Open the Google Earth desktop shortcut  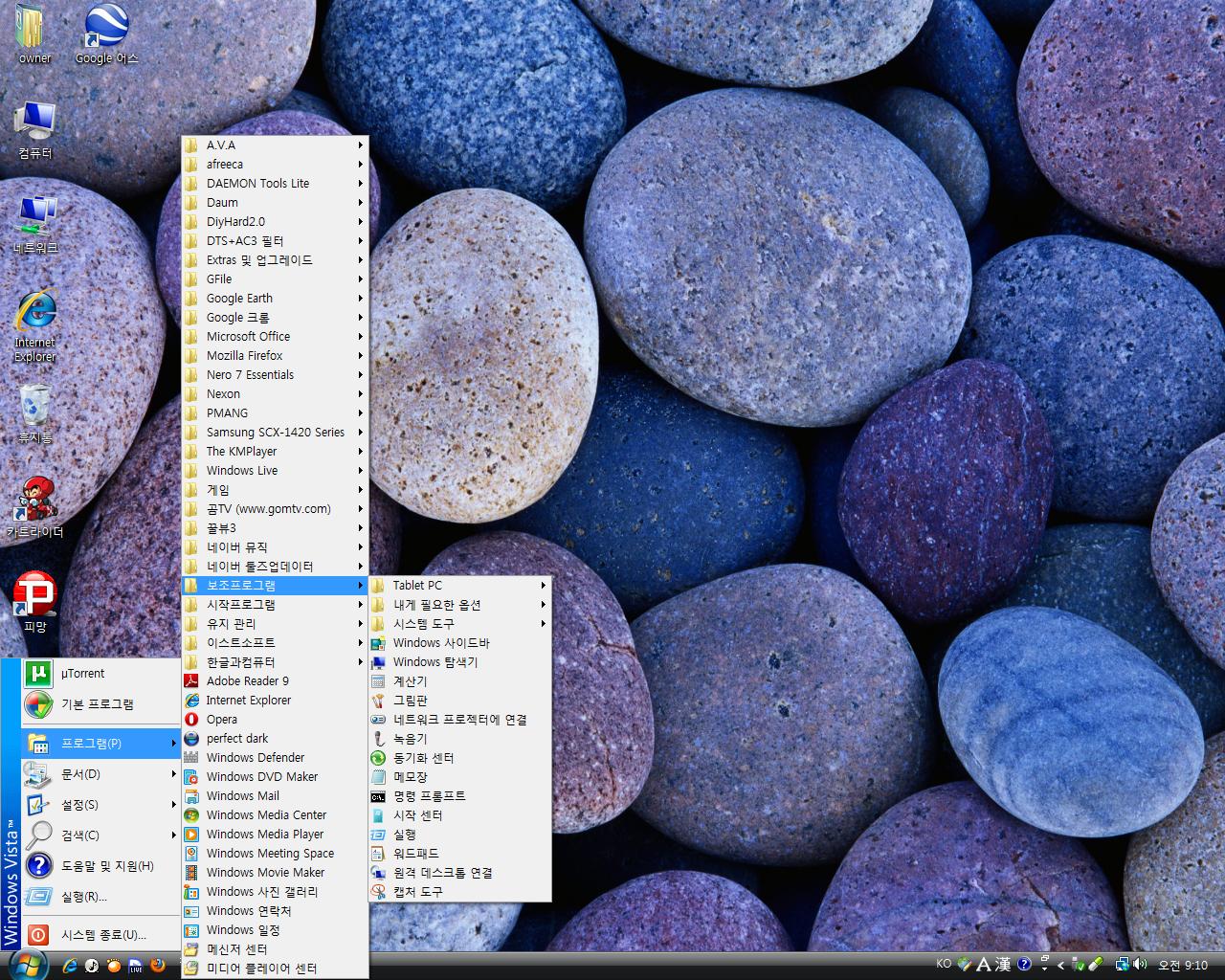point(106,33)
